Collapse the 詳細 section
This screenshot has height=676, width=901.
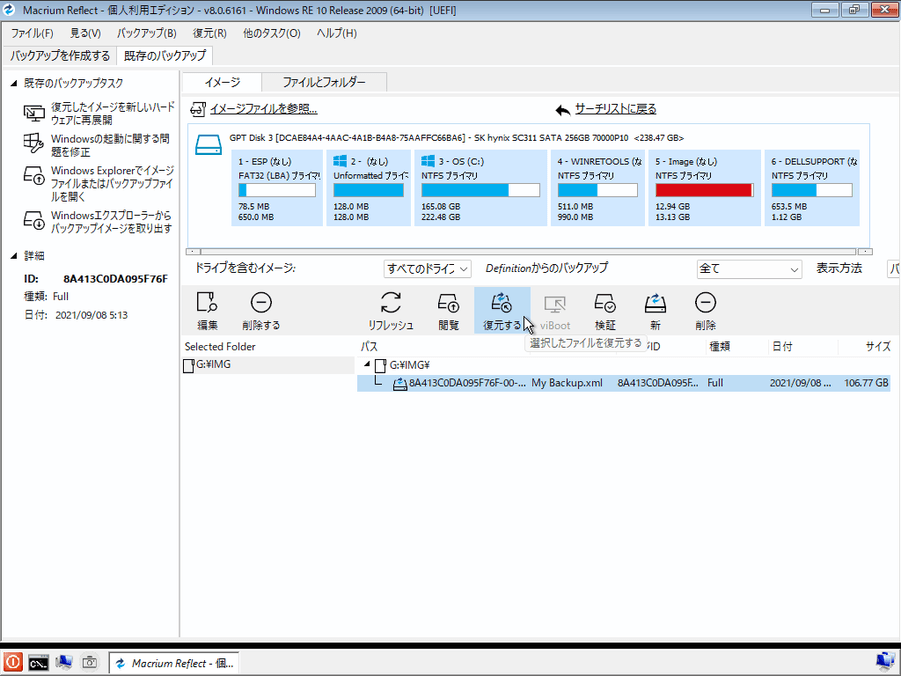14,256
